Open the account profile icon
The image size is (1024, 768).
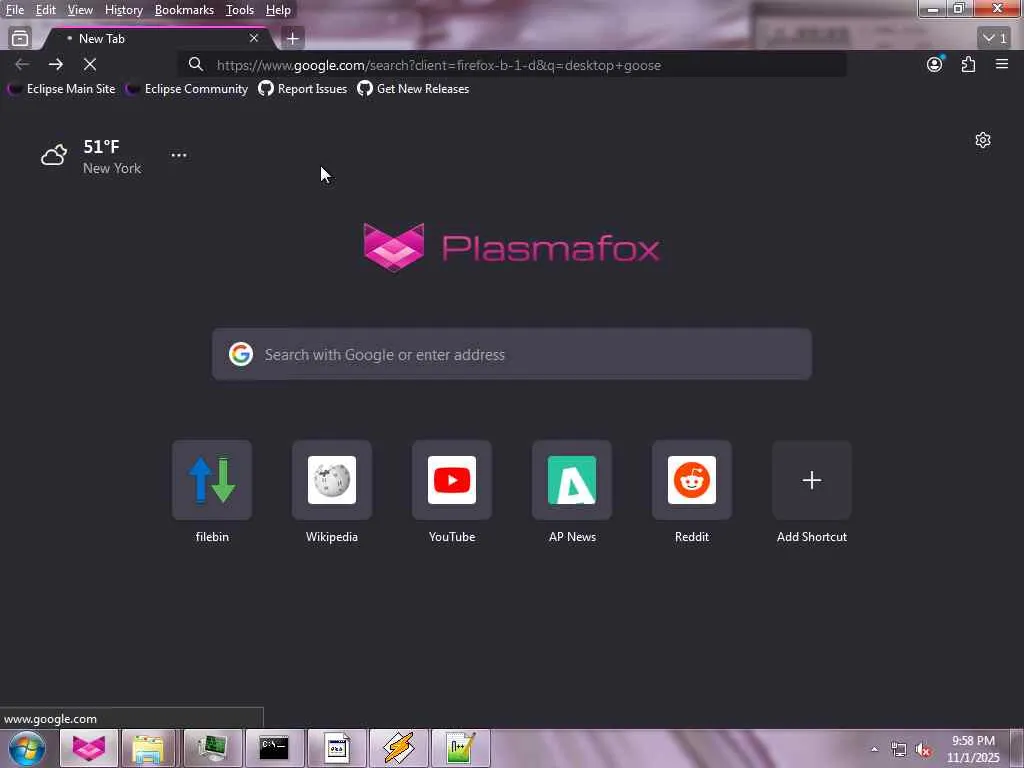coord(935,64)
